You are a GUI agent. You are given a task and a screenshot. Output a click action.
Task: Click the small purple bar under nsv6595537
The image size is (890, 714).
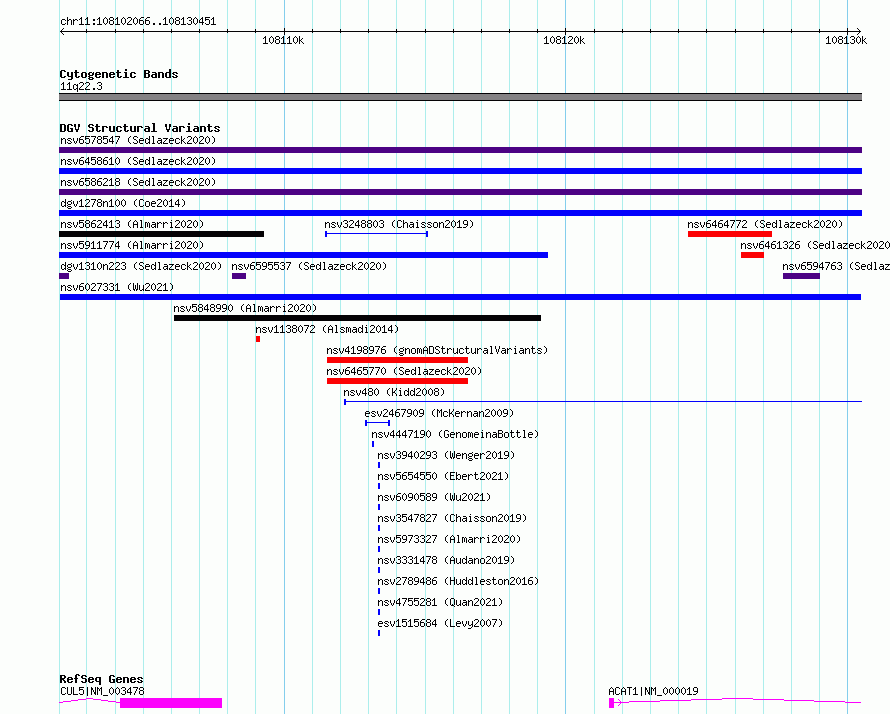point(239,276)
